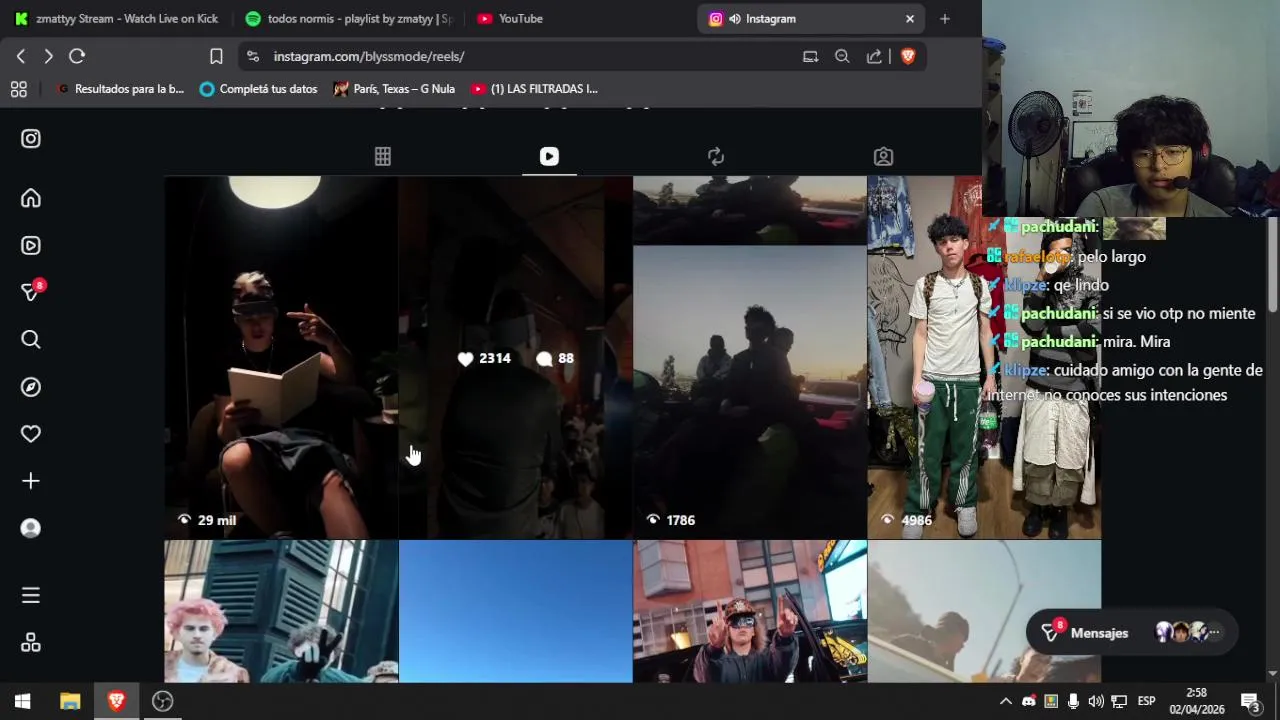Switch to the YouTube browser tab
This screenshot has height=720, width=1280.
pos(580,18)
